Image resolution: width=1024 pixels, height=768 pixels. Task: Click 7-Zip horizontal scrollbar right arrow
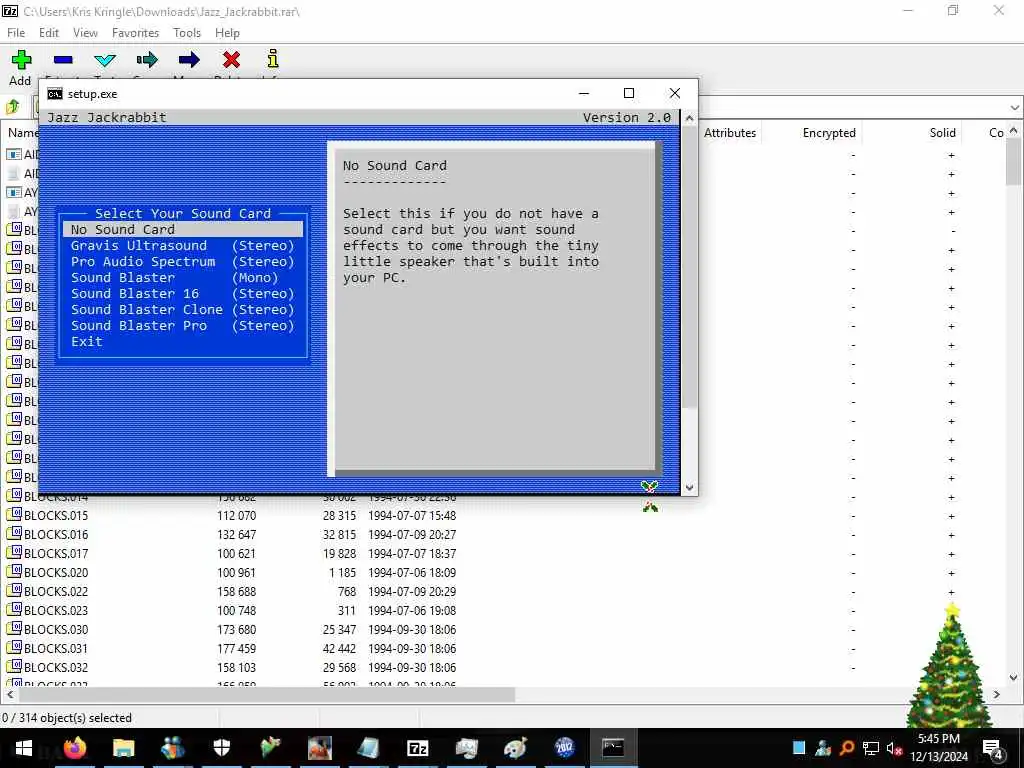coord(997,694)
